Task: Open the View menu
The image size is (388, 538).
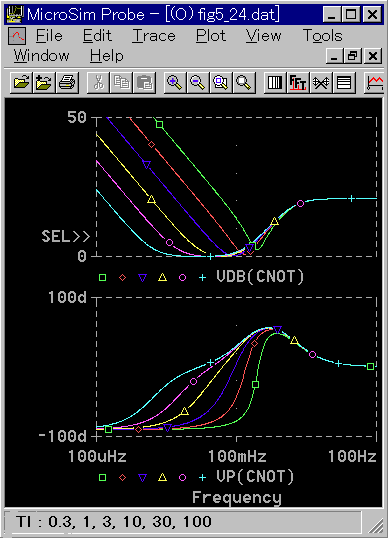Action: (263, 35)
